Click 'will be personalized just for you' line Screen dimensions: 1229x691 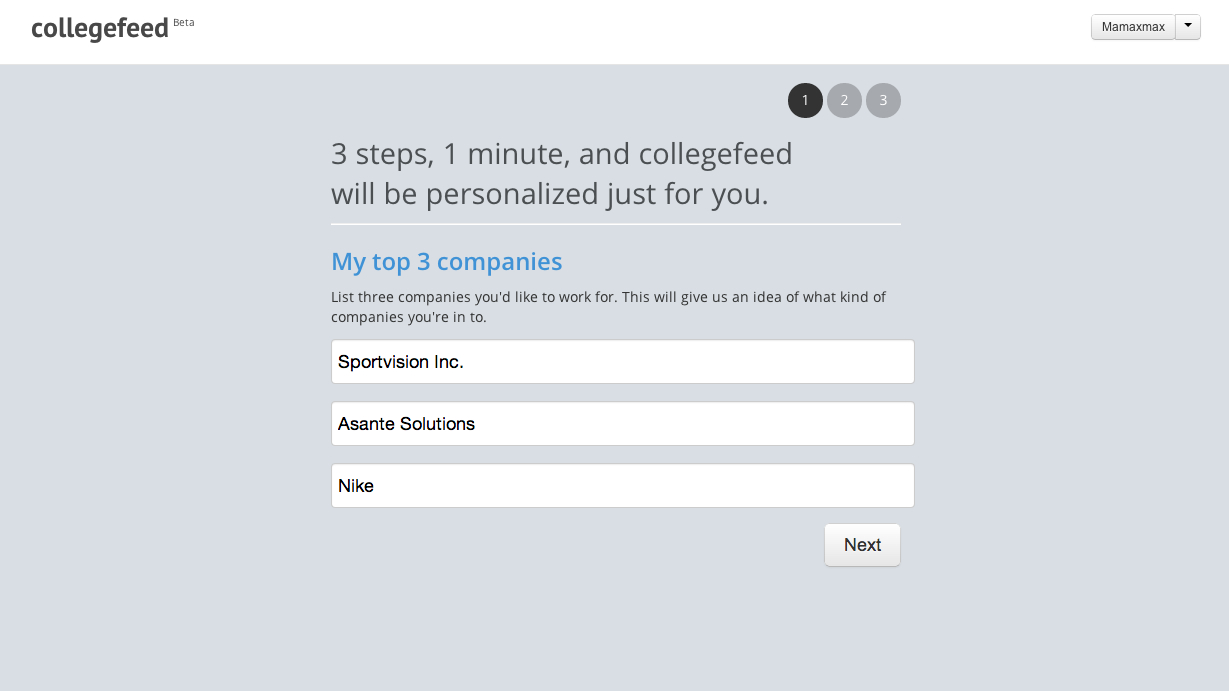pyautogui.click(x=550, y=193)
